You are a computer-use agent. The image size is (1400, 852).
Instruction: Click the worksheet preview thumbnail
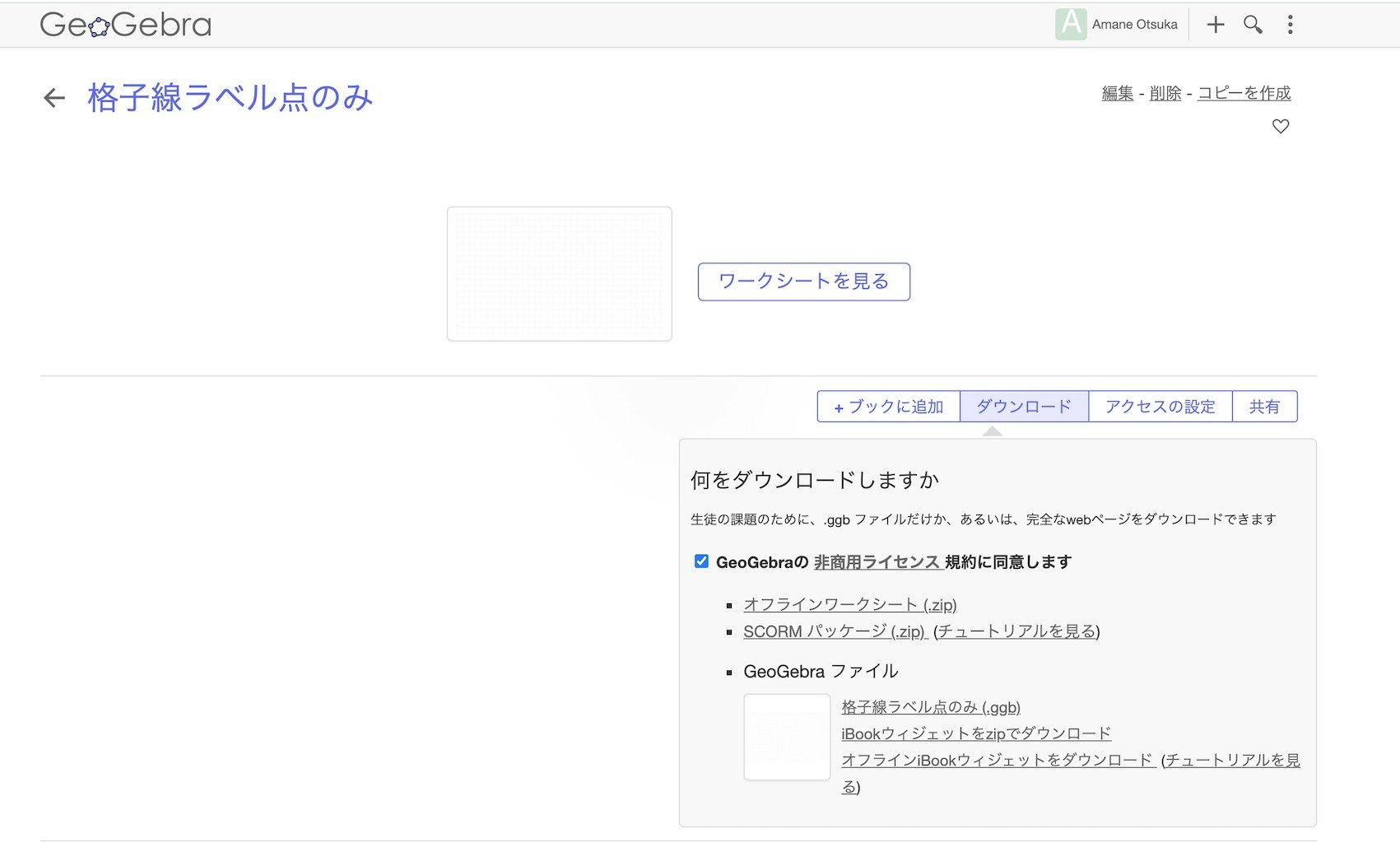pyautogui.click(x=560, y=272)
